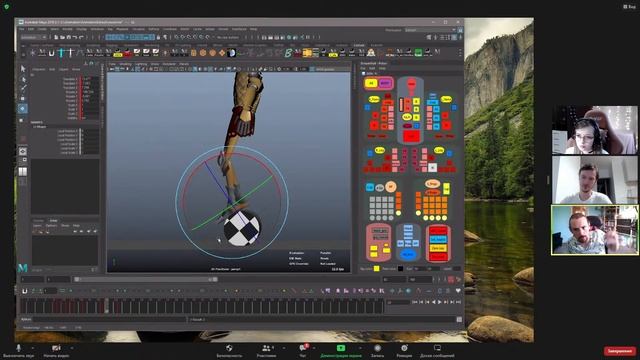Open Maya menu set dropdown
Screen dimensions: 640x360
33,37
